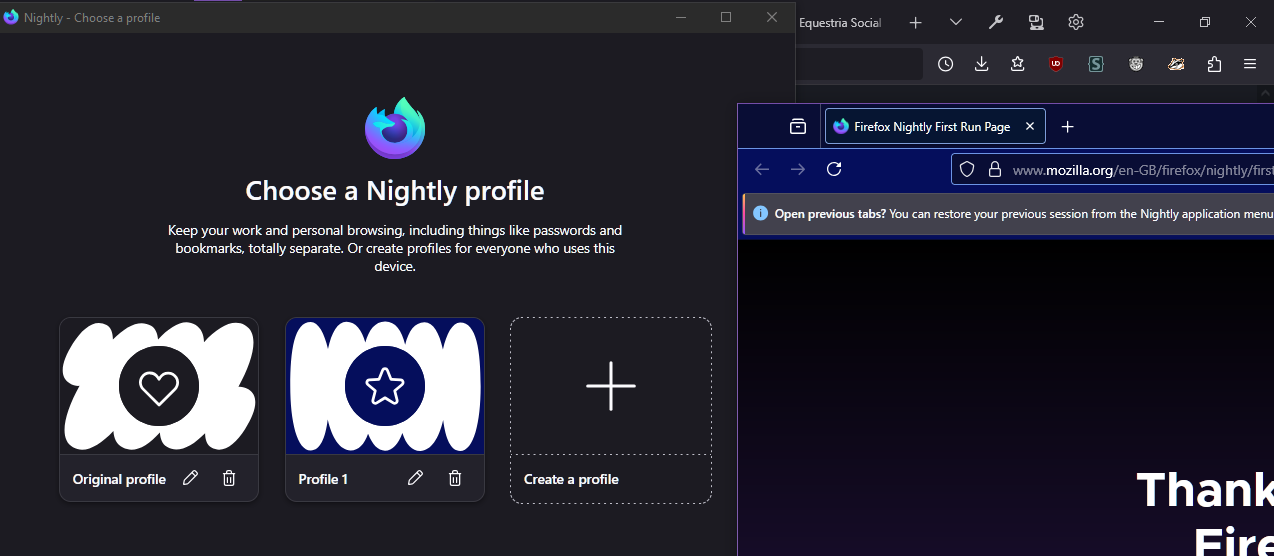Screen dimensions: 1274x556
Task: Minimize the Choose a profile window
Action: coord(680,17)
